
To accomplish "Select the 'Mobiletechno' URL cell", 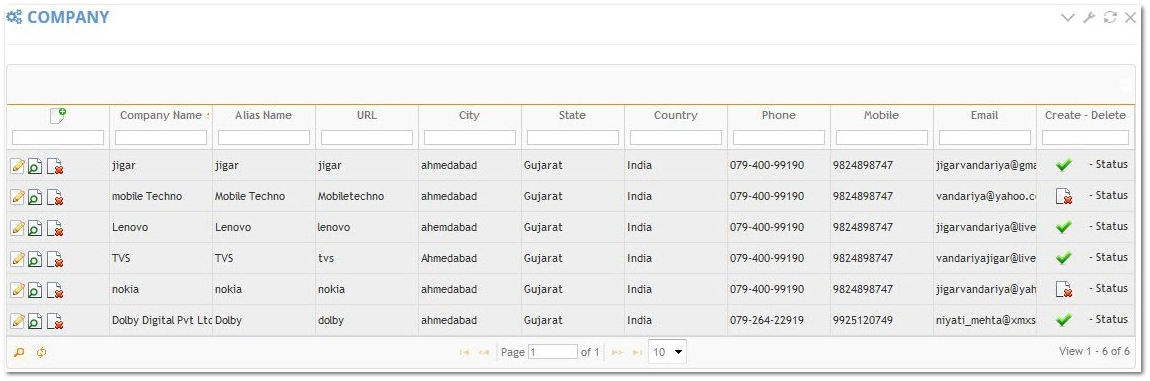I will point(367,197).
